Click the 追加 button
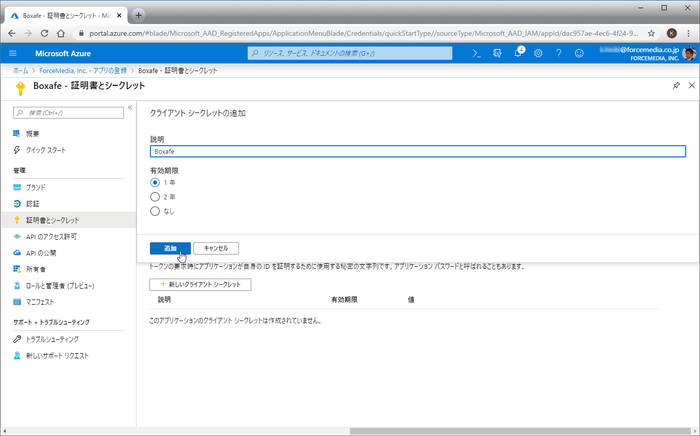700x436 pixels. pos(170,248)
